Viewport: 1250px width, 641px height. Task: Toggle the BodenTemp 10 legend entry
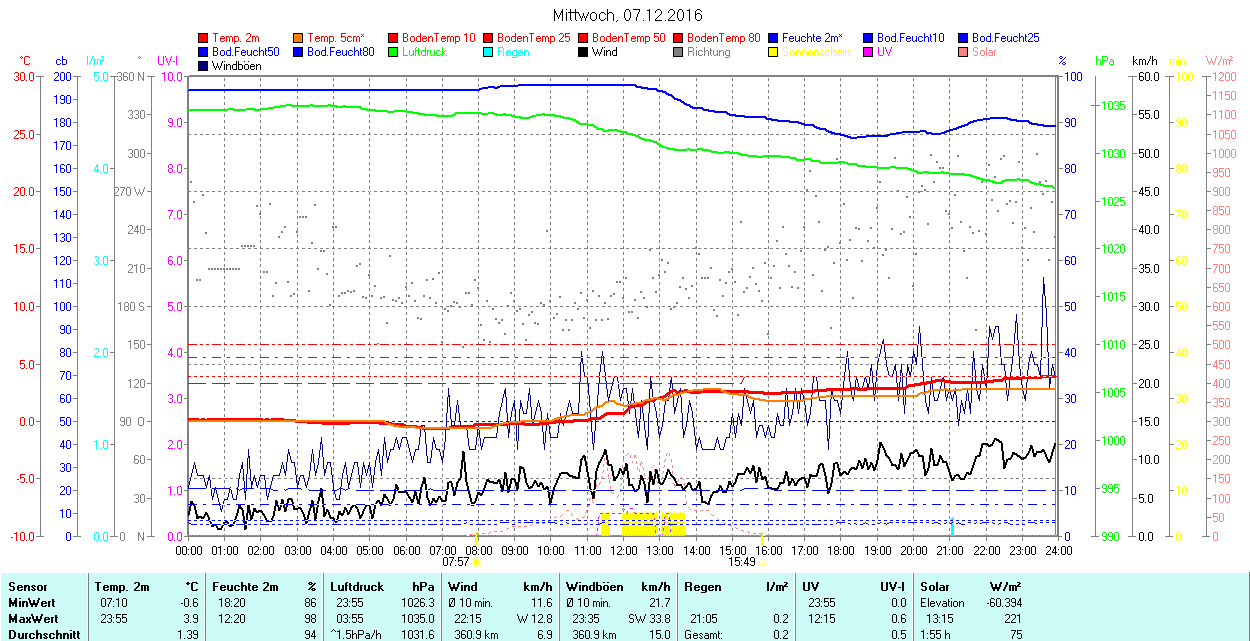(x=438, y=38)
